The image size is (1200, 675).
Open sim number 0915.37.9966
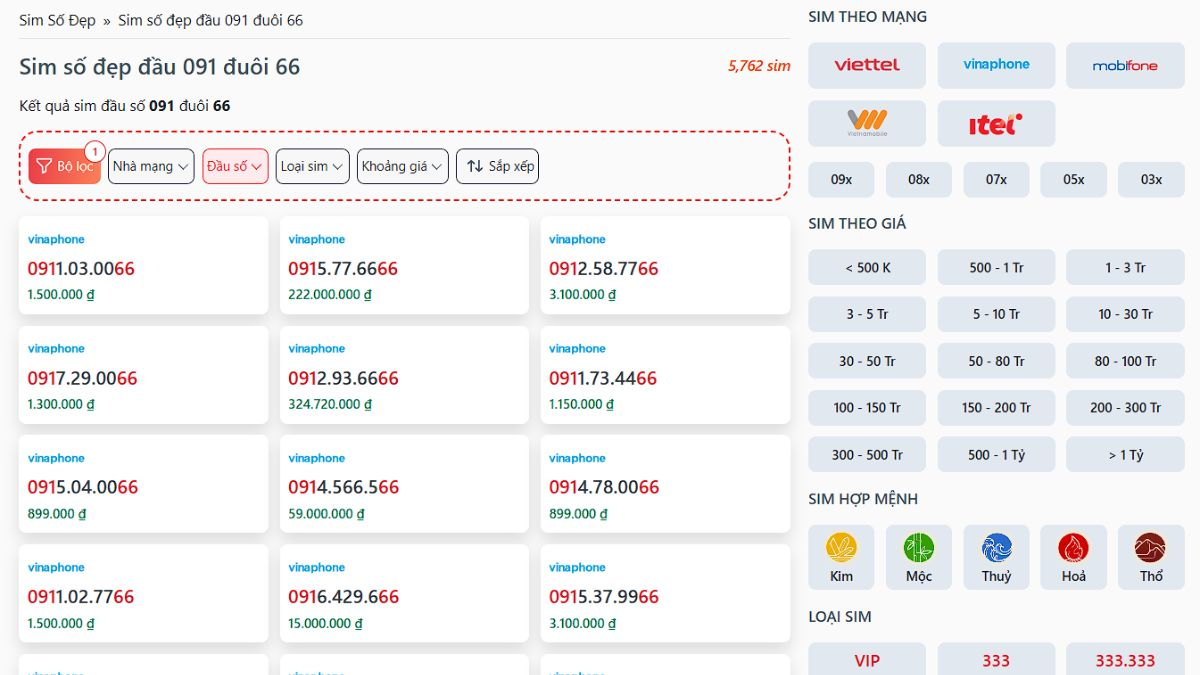tap(604, 597)
